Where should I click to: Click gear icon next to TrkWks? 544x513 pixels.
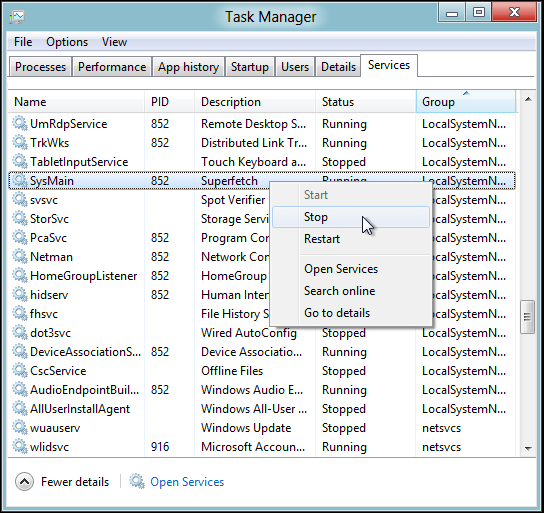pyautogui.click(x=20, y=143)
